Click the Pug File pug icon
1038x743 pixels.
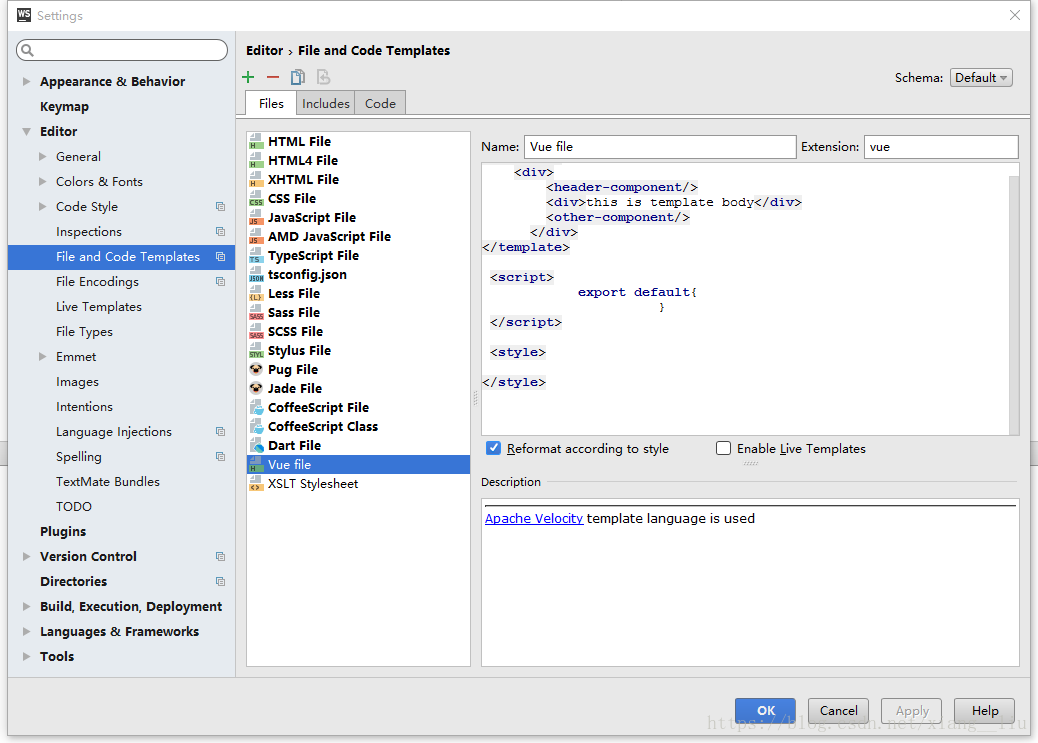(256, 369)
